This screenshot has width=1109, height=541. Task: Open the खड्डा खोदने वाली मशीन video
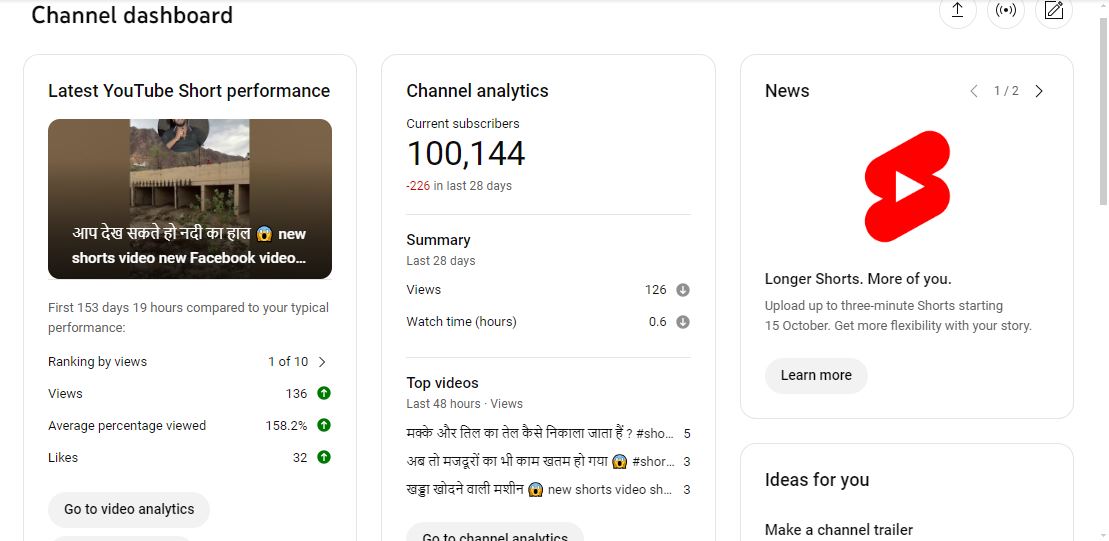[539, 490]
